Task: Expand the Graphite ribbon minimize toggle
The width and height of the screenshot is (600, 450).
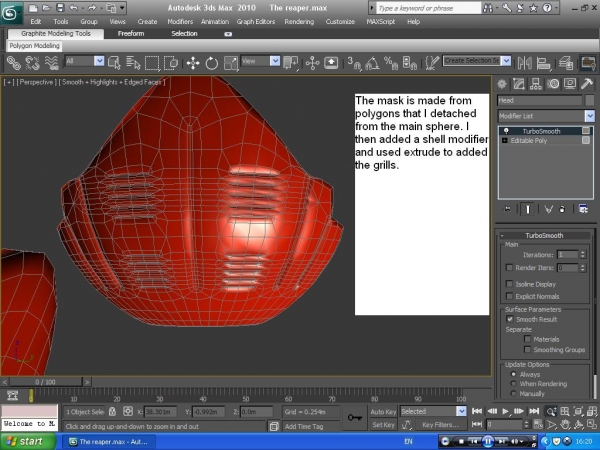Action: point(228,34)
